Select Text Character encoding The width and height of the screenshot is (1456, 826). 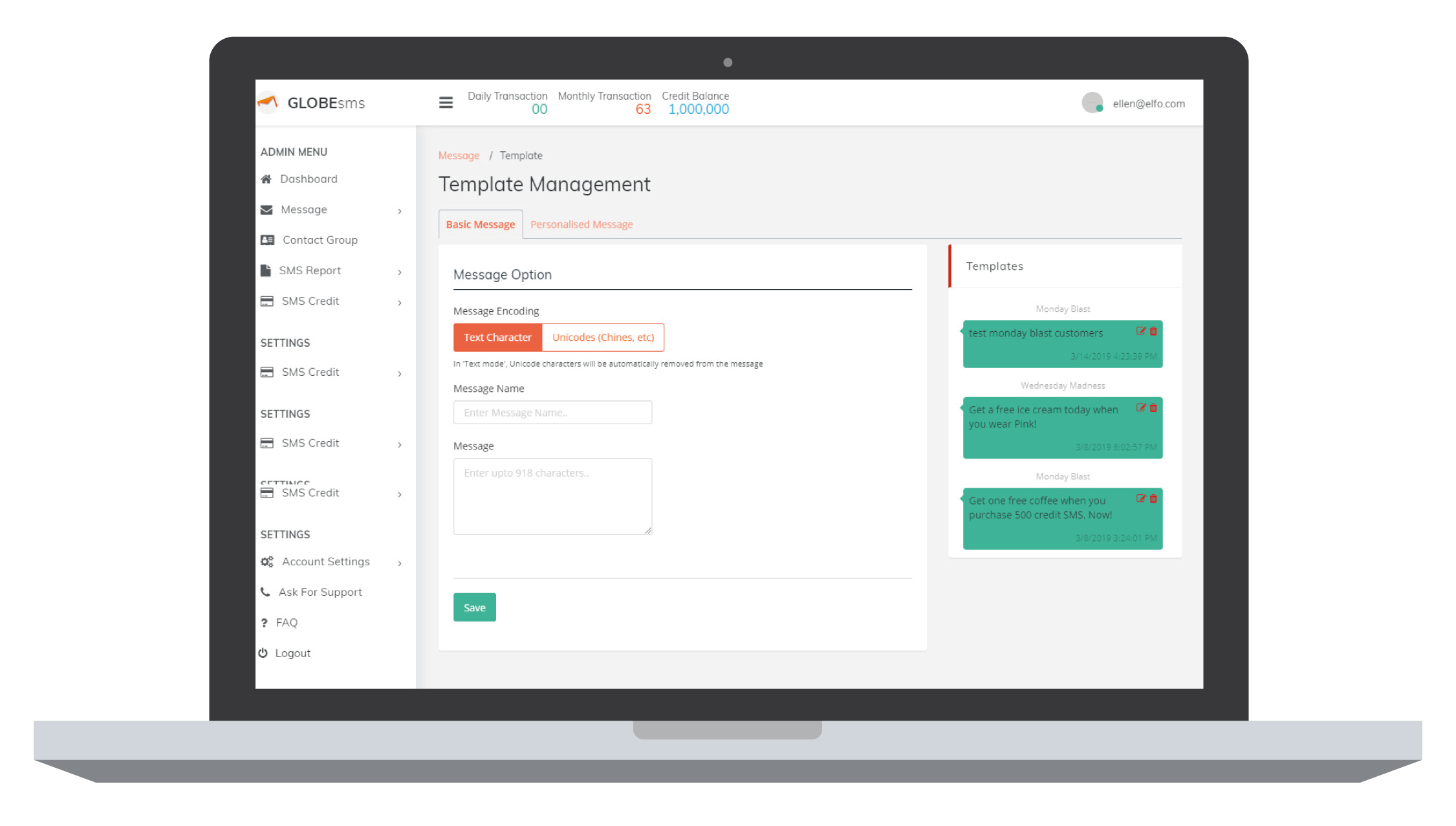click(x=497, y=338)
